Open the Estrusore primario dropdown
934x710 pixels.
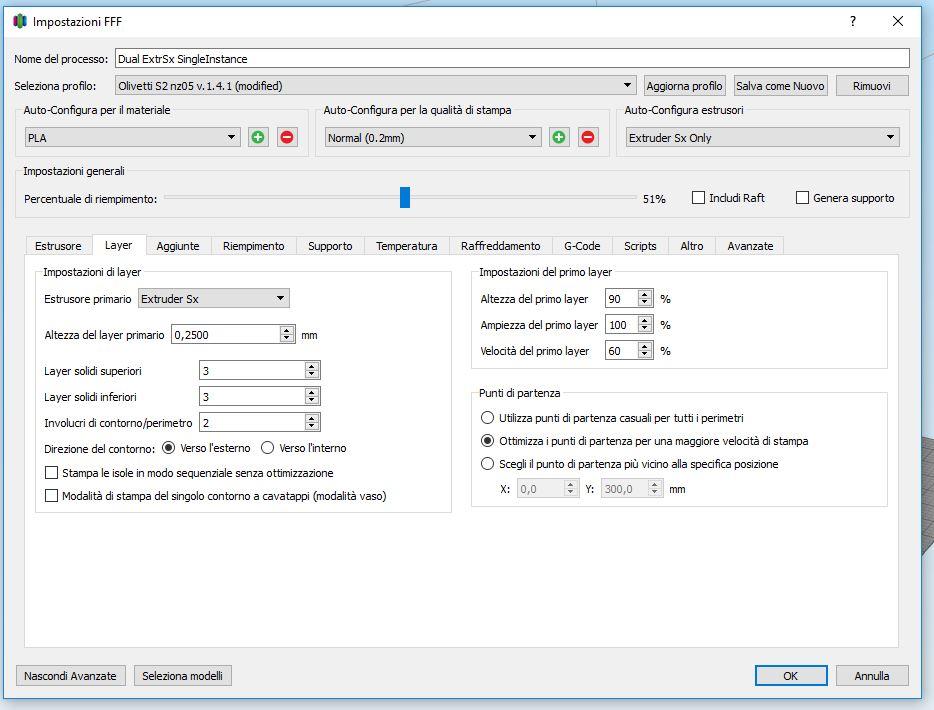point(280,298)
